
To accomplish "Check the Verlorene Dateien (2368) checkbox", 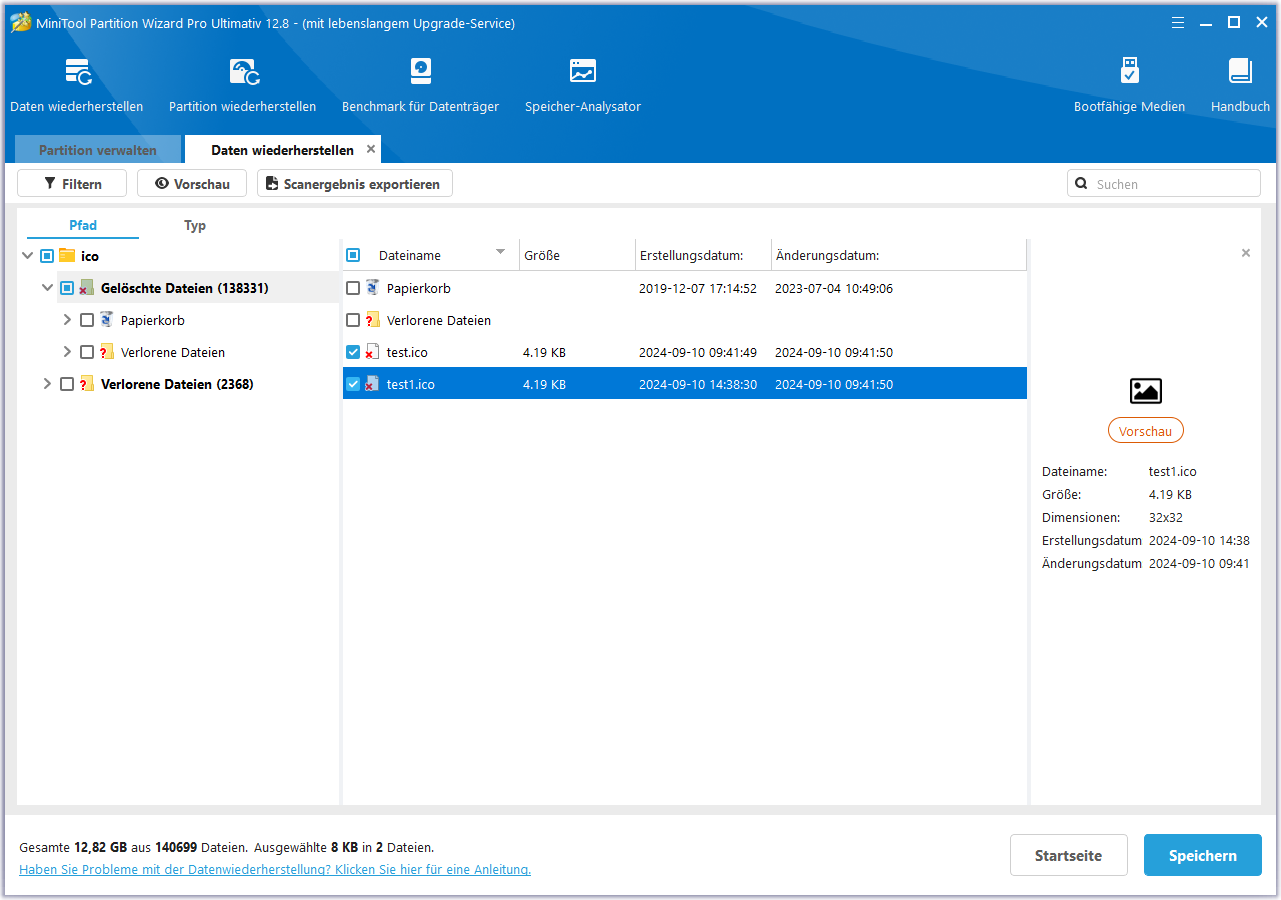I will 67,384.
